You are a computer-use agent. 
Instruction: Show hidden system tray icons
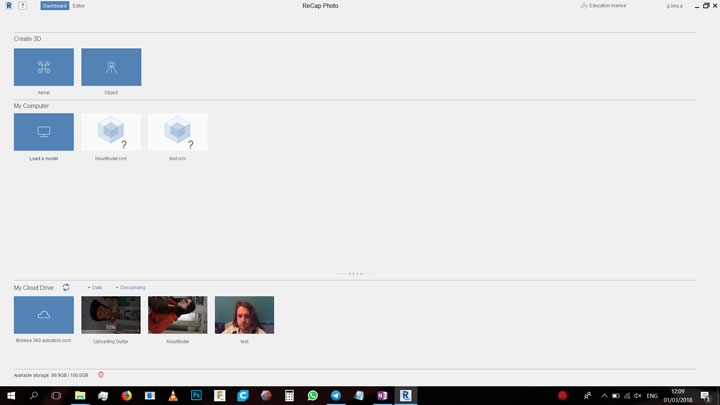tap(604, 396)
